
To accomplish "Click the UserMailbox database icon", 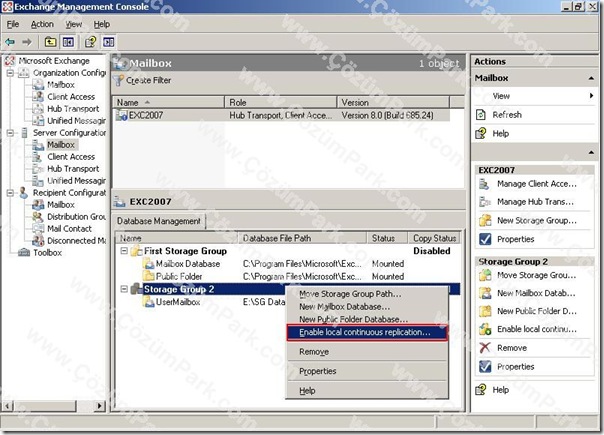I will click(x=149, y=302).
